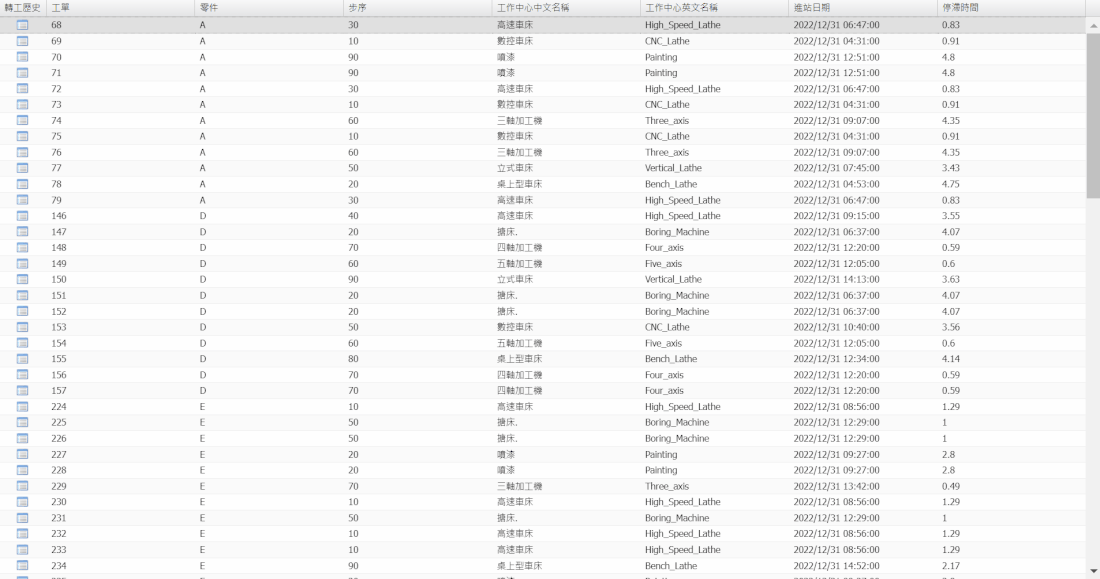1100x579 pixels.
Task: Sort by the 進站日期 column header
Action: tap(811, 8)
